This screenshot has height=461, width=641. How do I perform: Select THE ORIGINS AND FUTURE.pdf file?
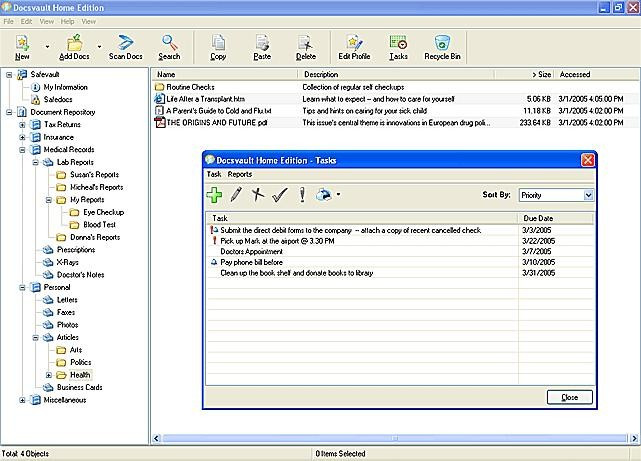(x=217, y=122)
